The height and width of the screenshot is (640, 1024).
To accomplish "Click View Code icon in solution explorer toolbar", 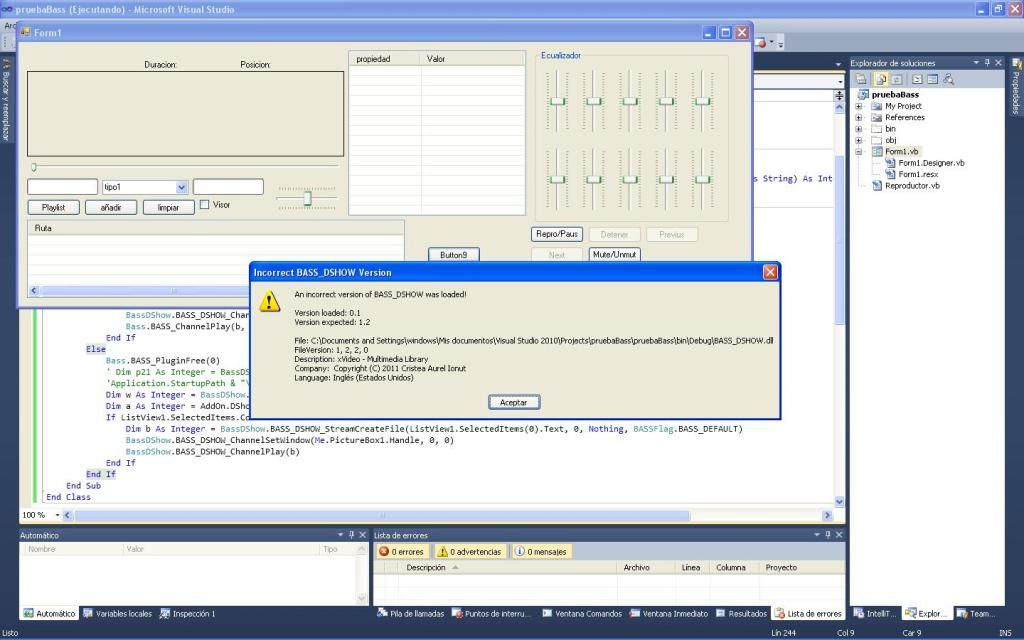I will pos(917,79).
